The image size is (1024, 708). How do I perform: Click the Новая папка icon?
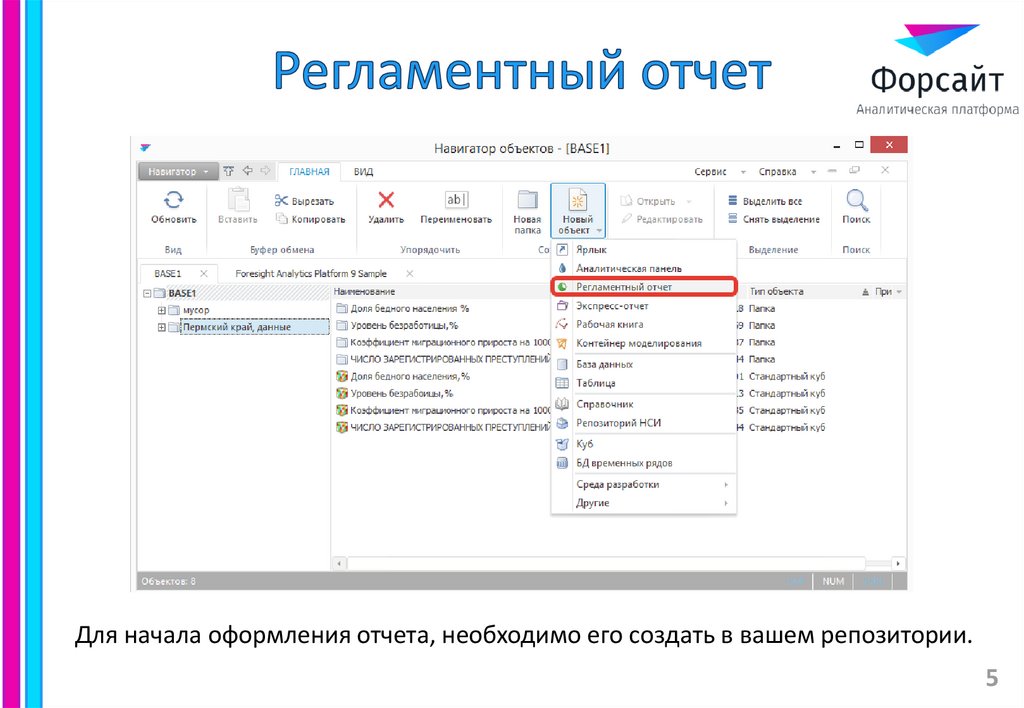point(525,198)
